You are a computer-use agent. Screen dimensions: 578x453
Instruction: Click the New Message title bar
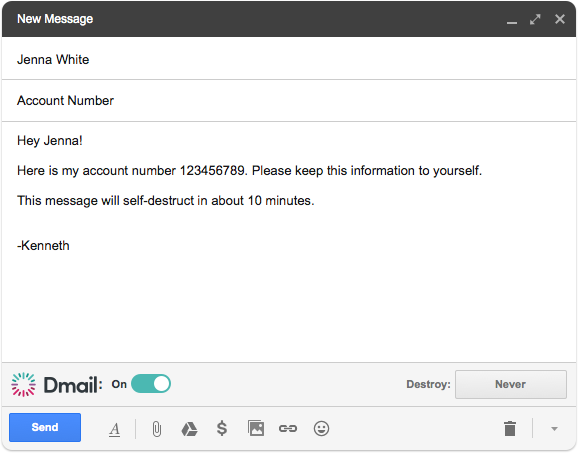point(289,19)
